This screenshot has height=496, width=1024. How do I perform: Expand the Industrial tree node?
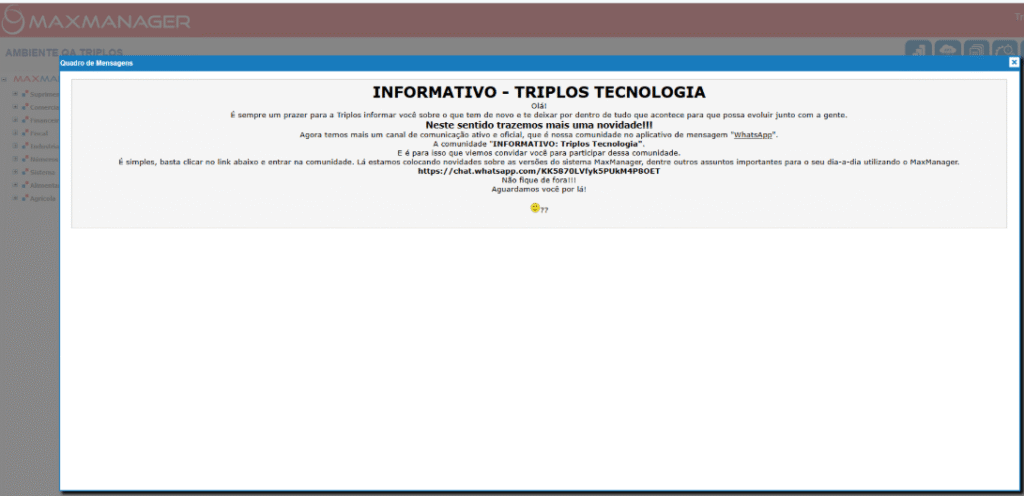point(15,146)
